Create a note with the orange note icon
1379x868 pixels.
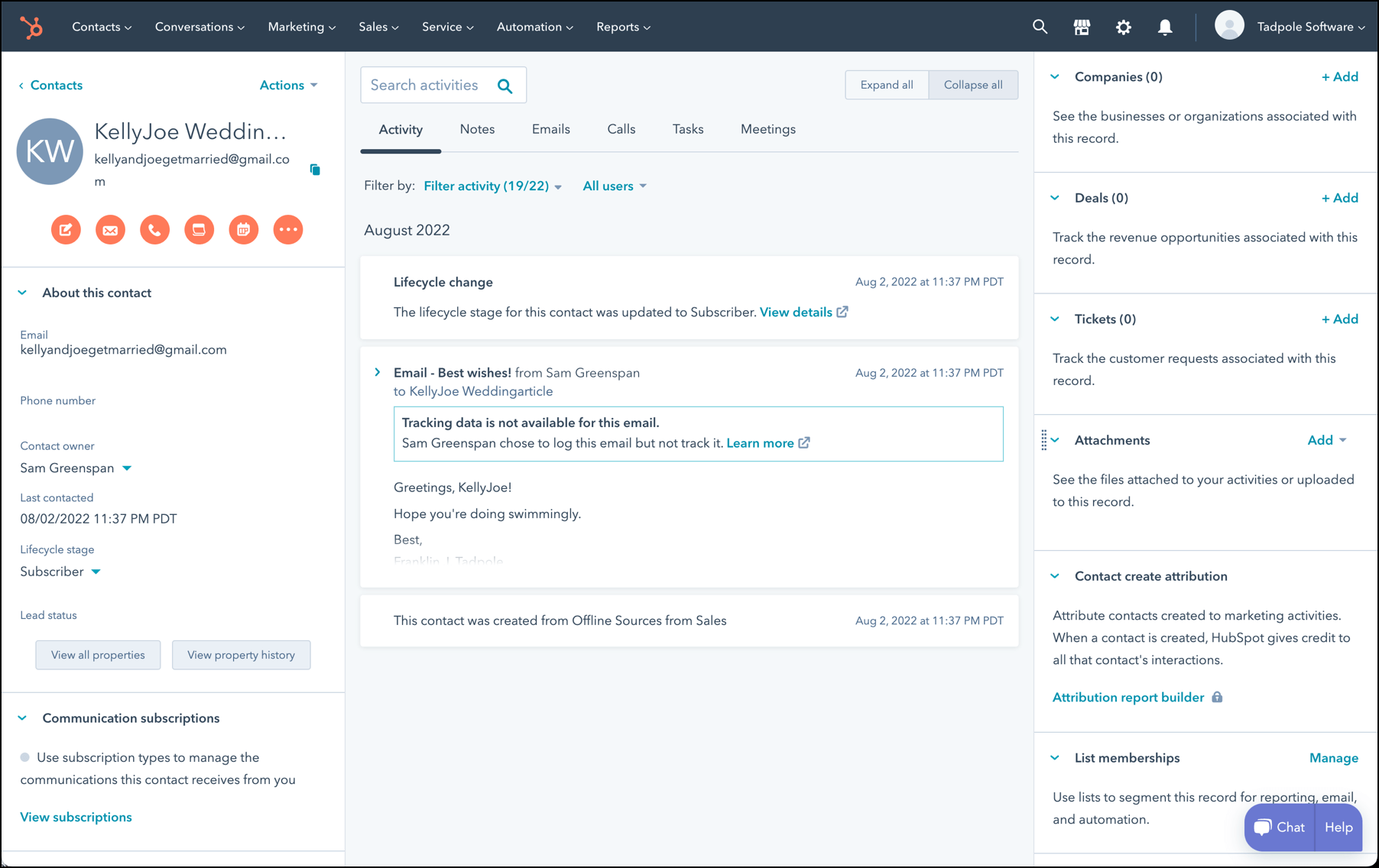[66, 229]
